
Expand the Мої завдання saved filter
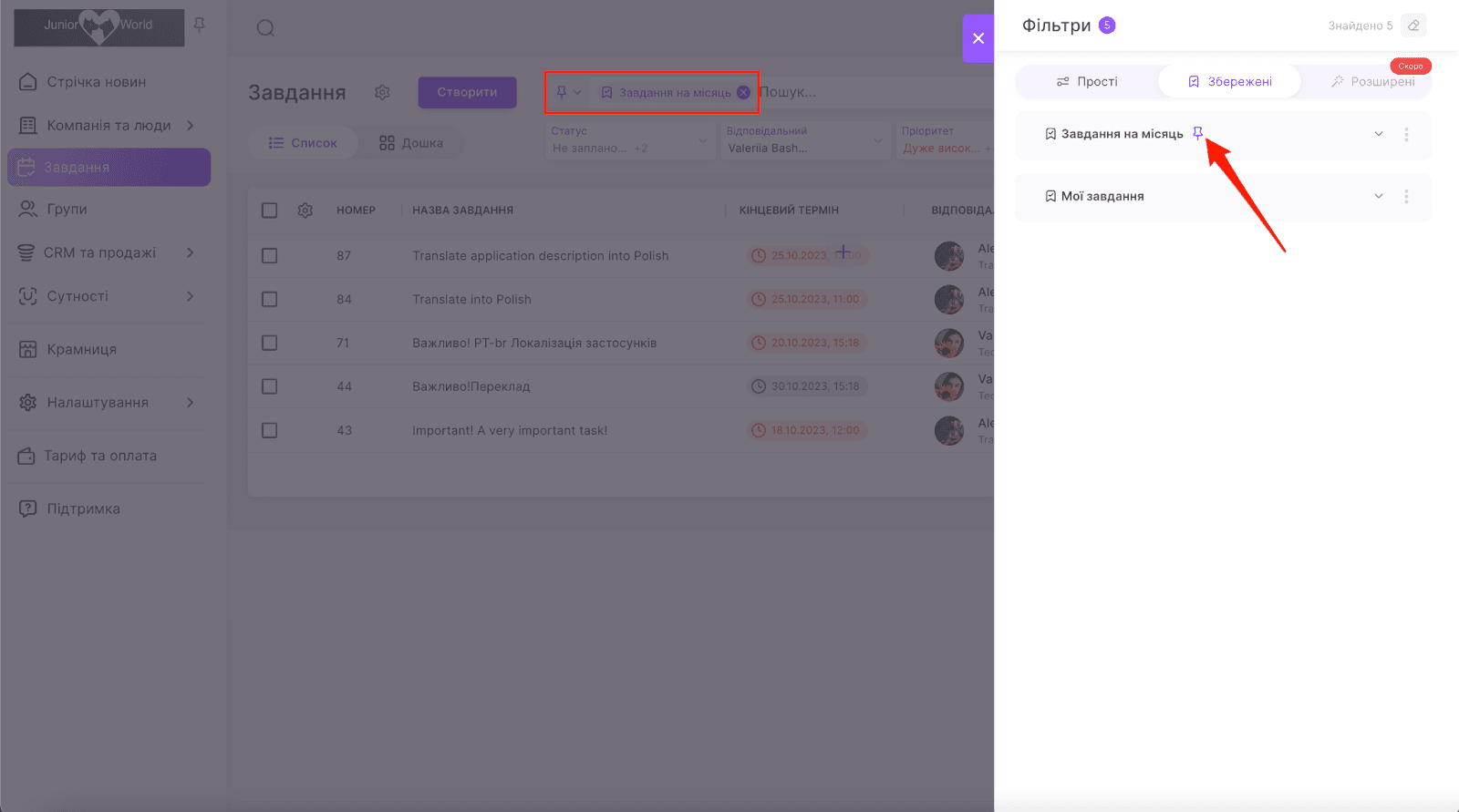(x=1379, y=196)
